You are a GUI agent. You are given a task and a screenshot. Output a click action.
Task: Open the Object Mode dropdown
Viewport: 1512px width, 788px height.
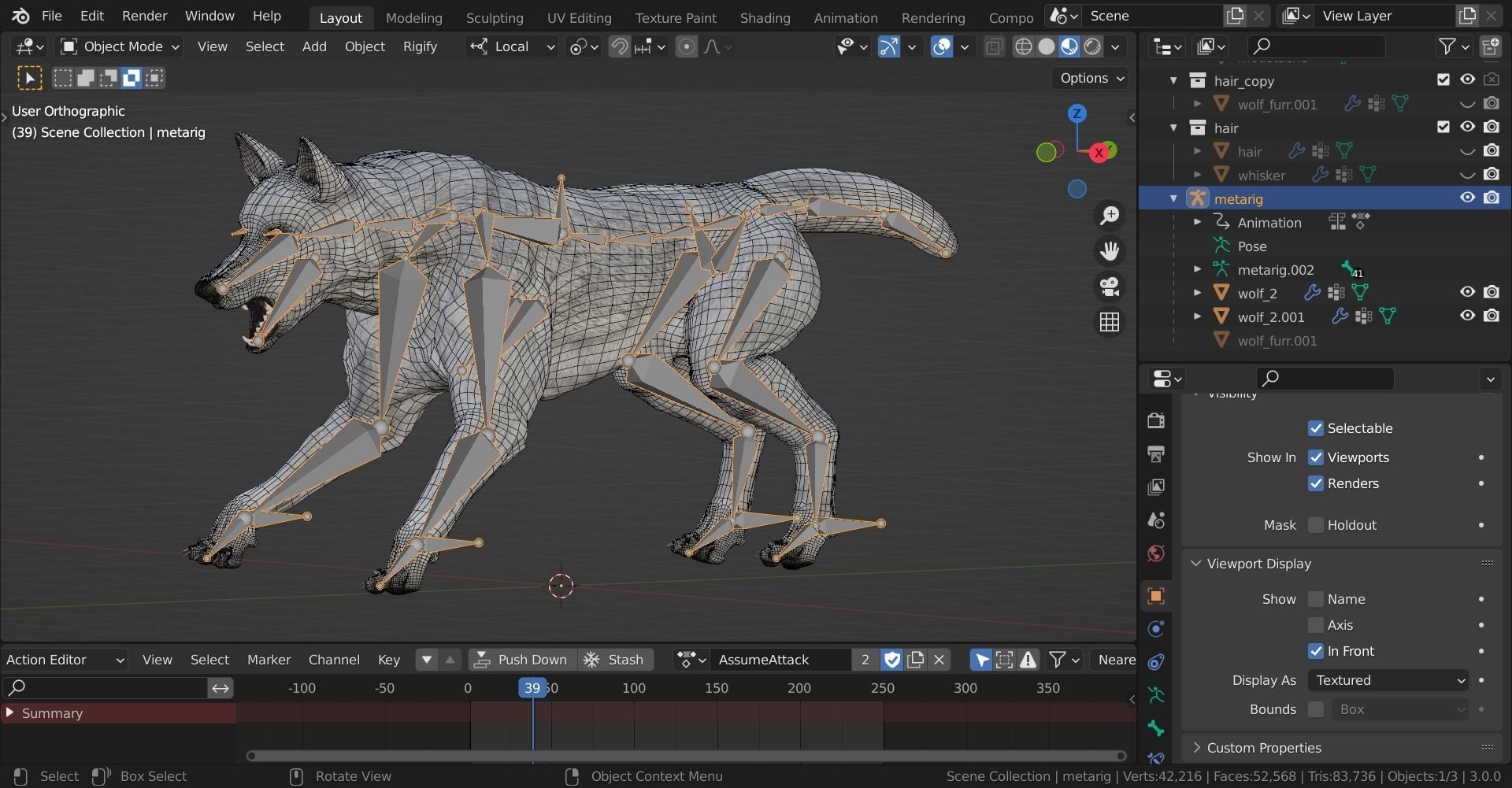(x=120, y=47)
